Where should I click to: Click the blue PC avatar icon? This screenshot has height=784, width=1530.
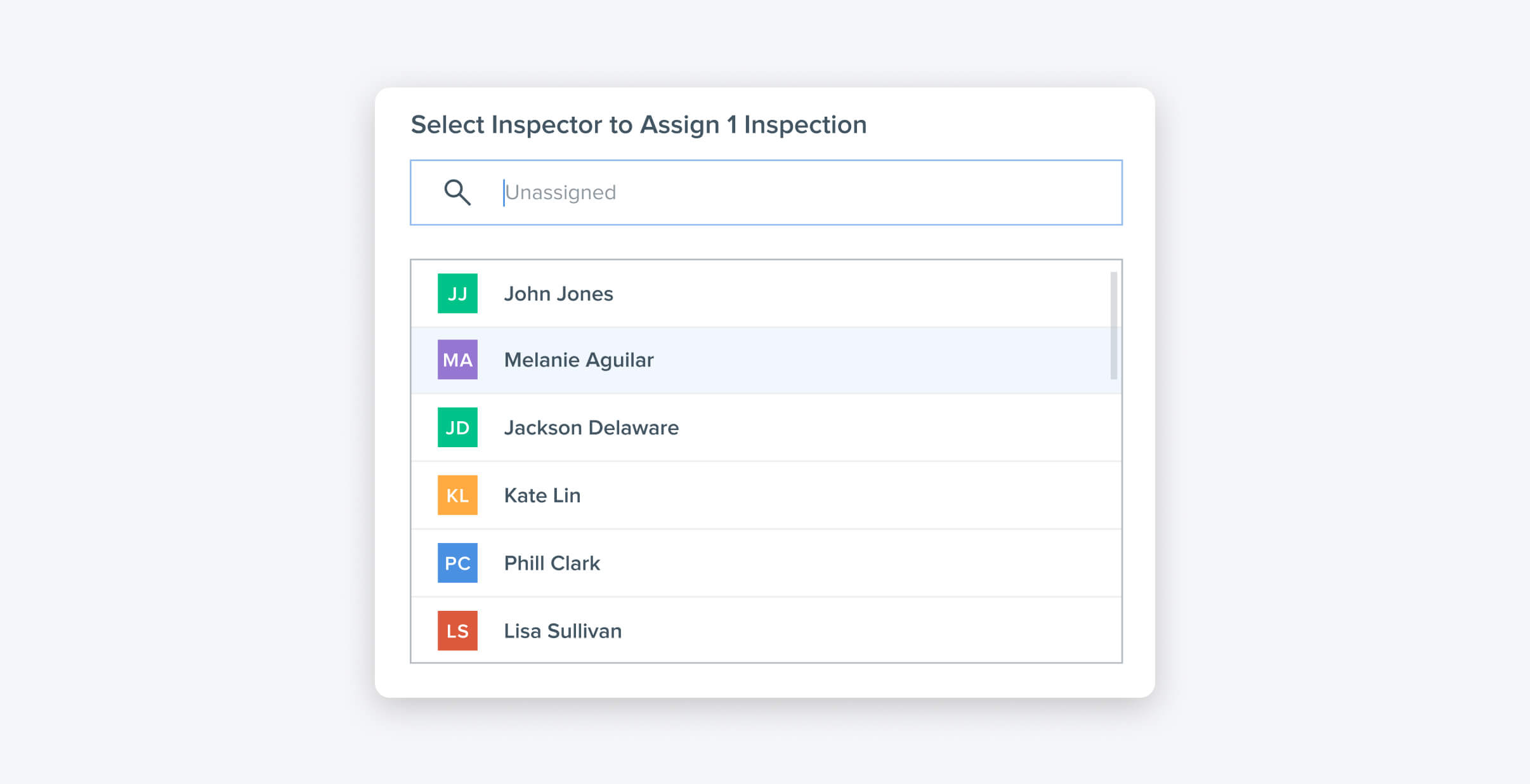point(457,563)
